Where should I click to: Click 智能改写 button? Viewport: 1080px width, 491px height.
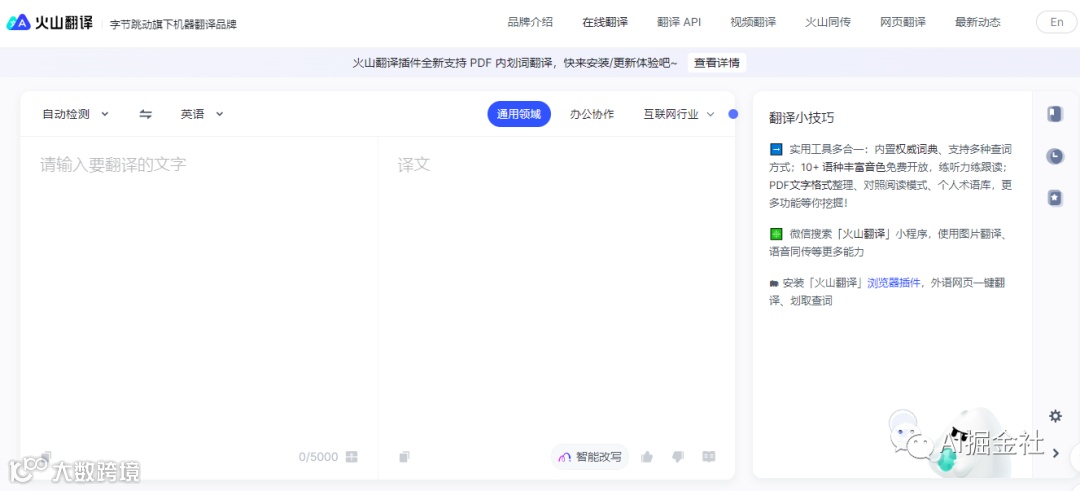(x=590, y=457)
